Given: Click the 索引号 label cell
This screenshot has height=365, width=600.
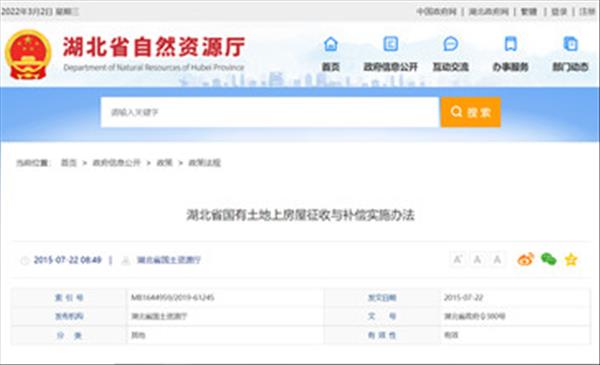Looking at the screenshot, I should 69,297.
